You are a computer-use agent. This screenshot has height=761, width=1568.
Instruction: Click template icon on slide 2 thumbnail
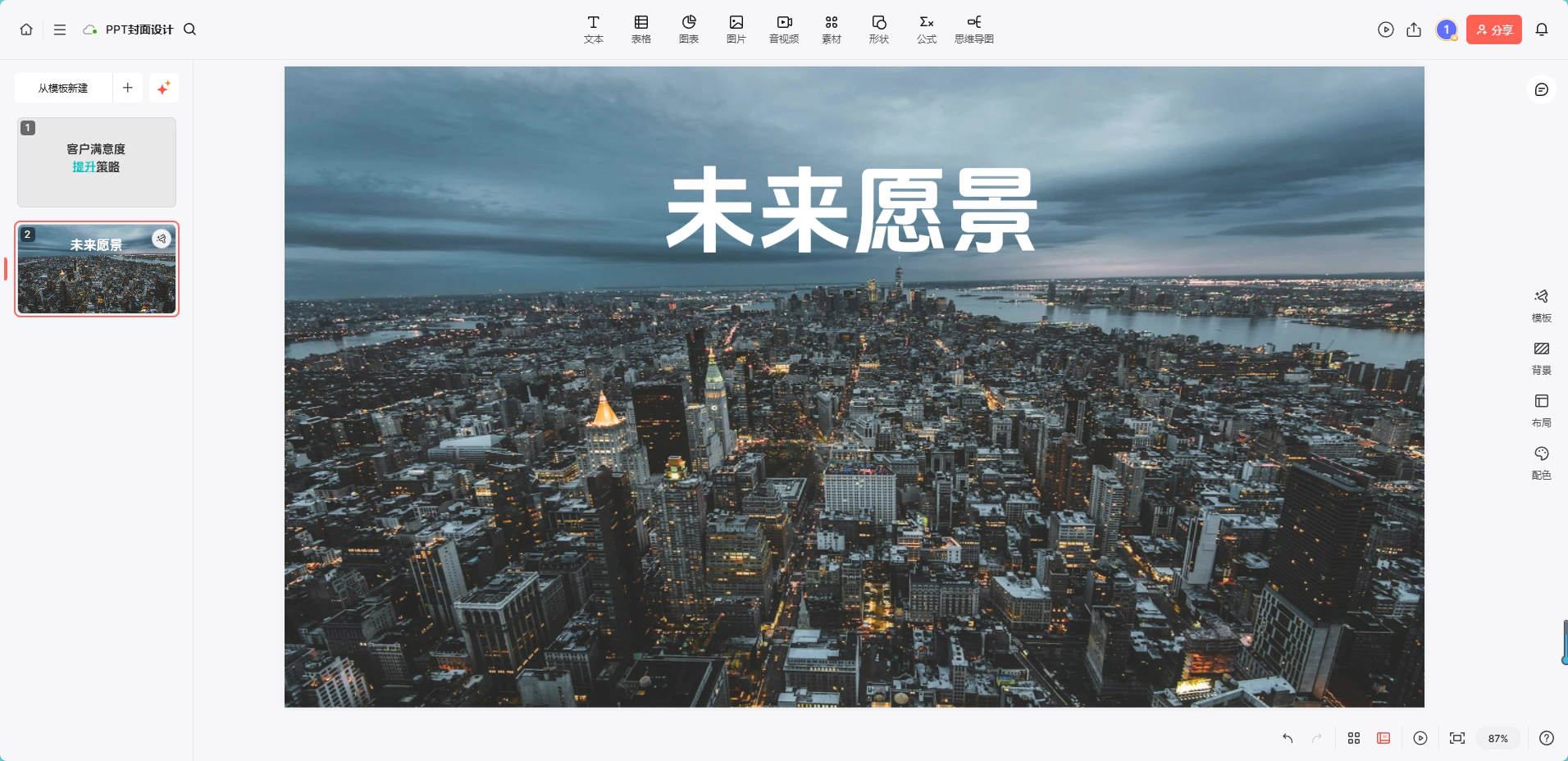[162, 239]
